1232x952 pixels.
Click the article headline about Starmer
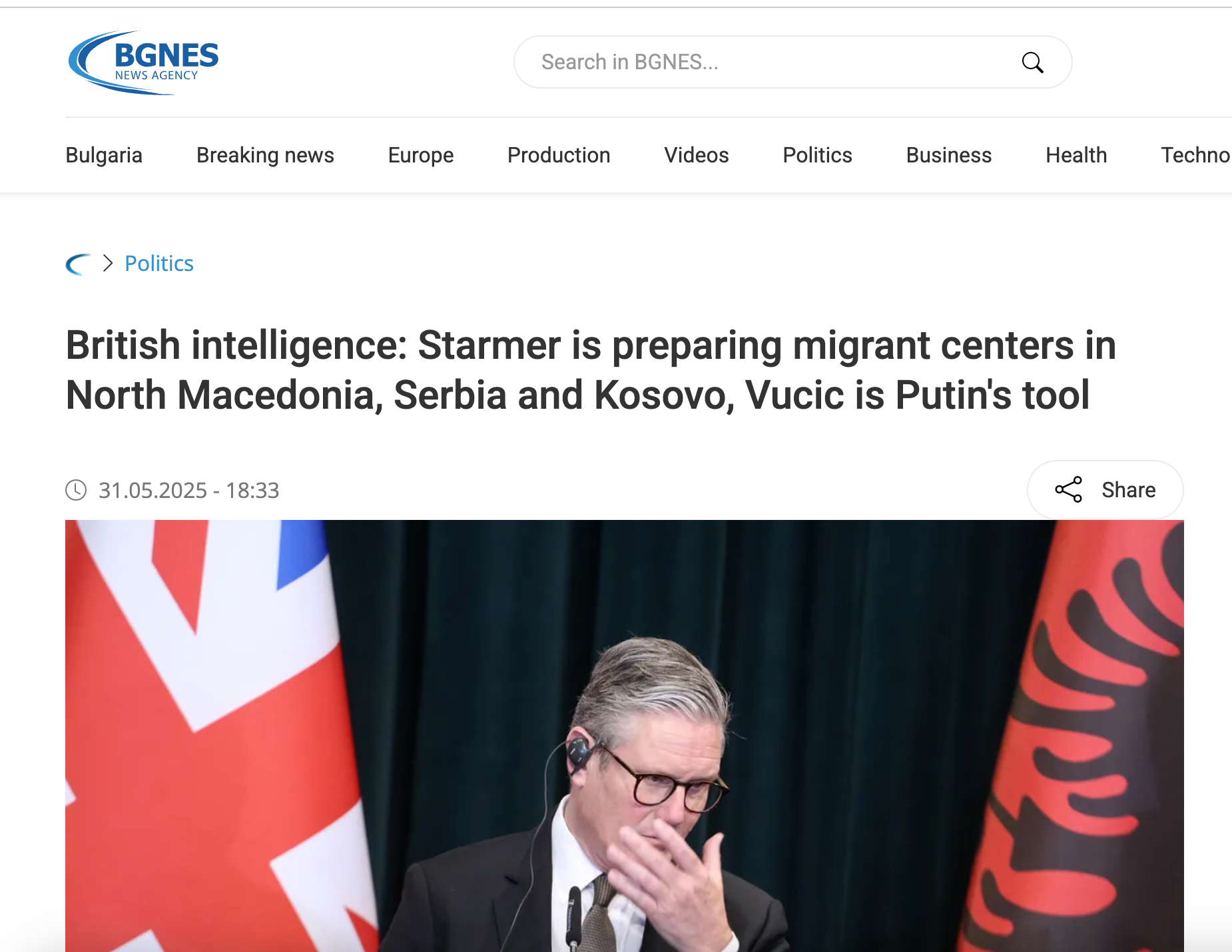click(x=591, y=370)
